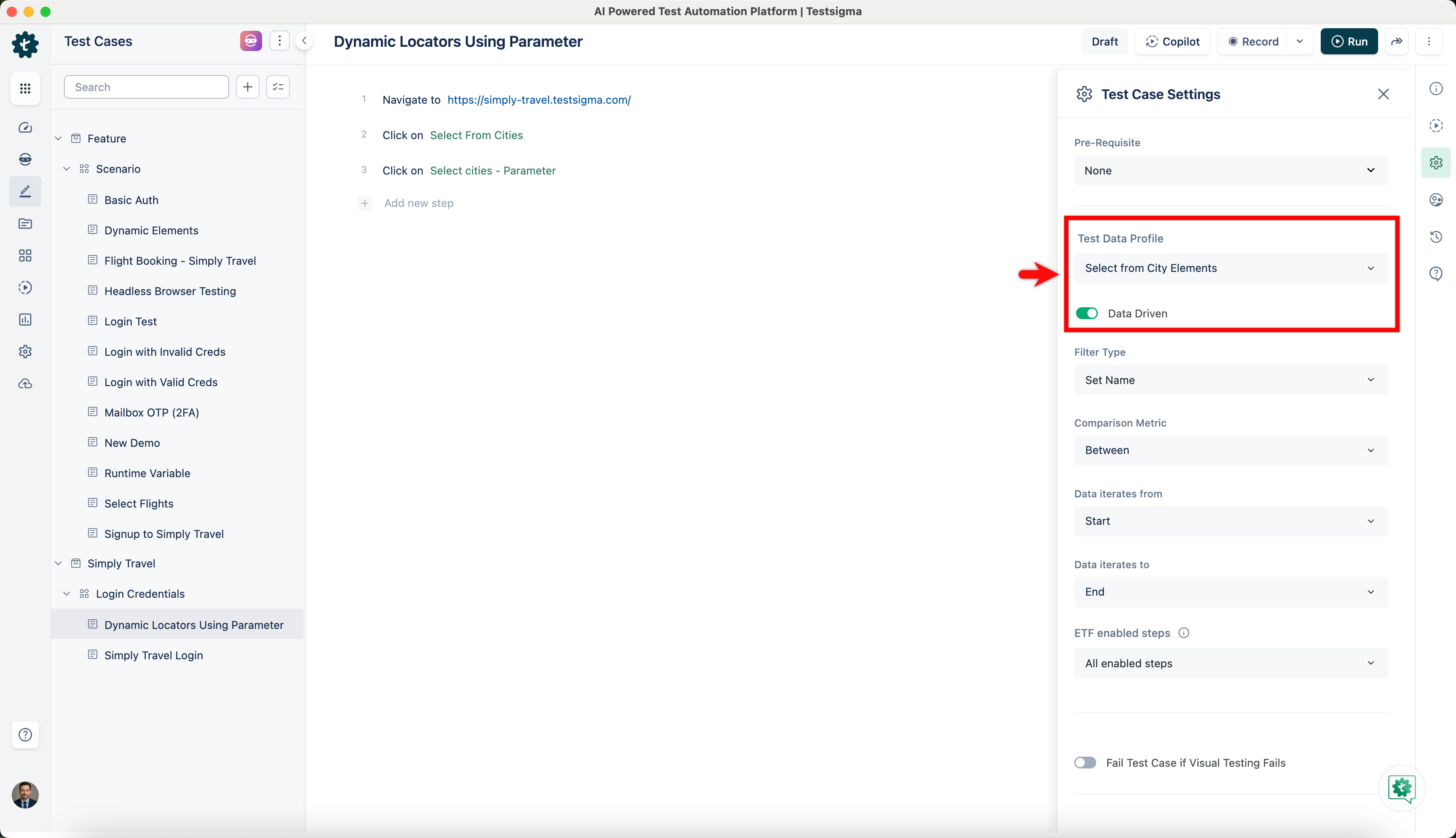Click the Testsigma logo icon
Screen dimensions: 1456x838
[25, 44]
